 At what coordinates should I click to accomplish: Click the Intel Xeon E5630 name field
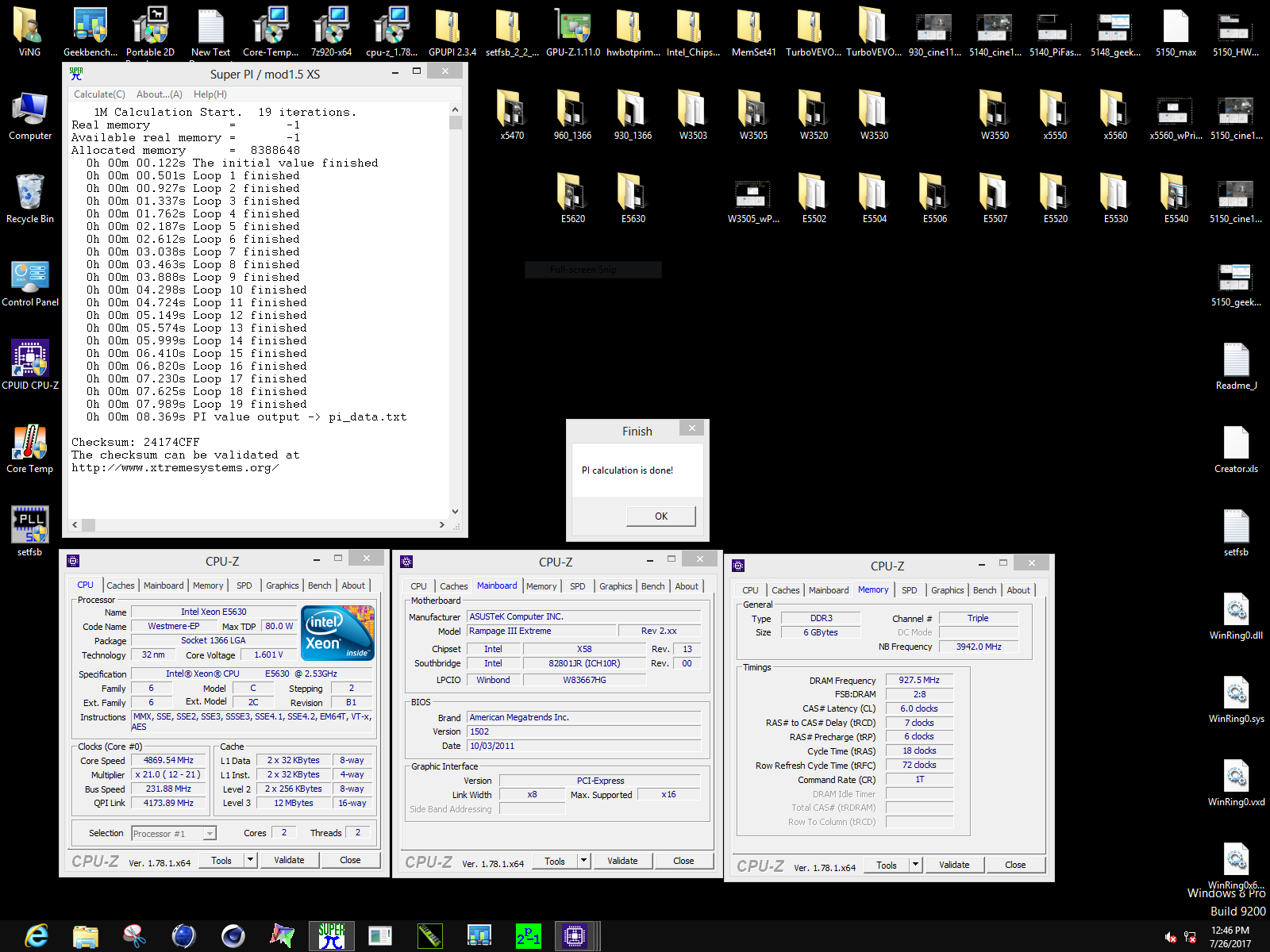(214, 612)
